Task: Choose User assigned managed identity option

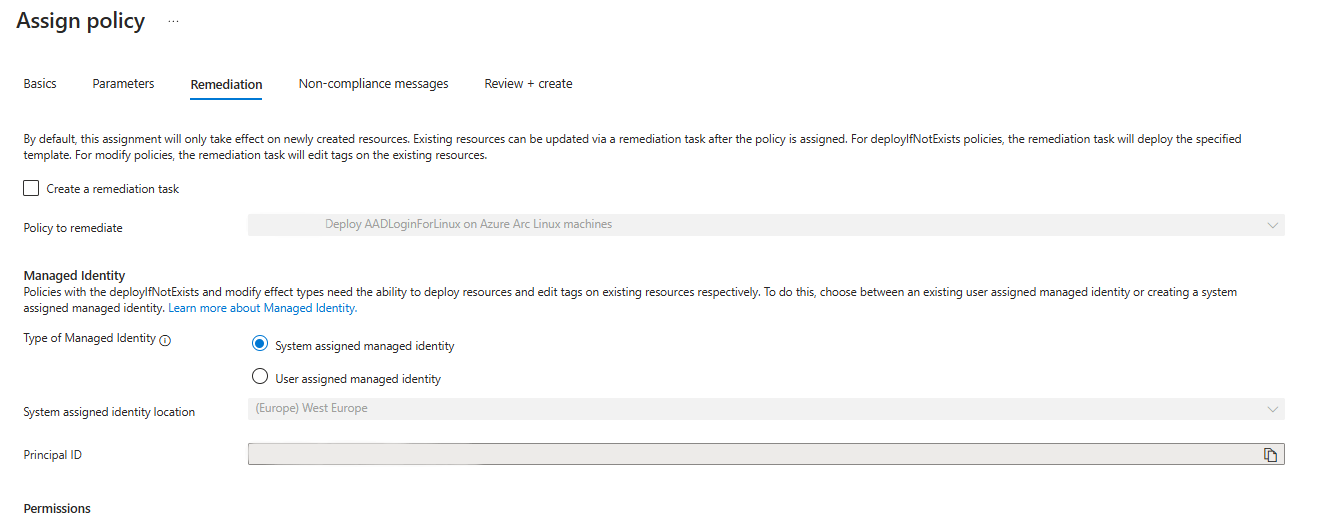Action: [x=260, y=377]
